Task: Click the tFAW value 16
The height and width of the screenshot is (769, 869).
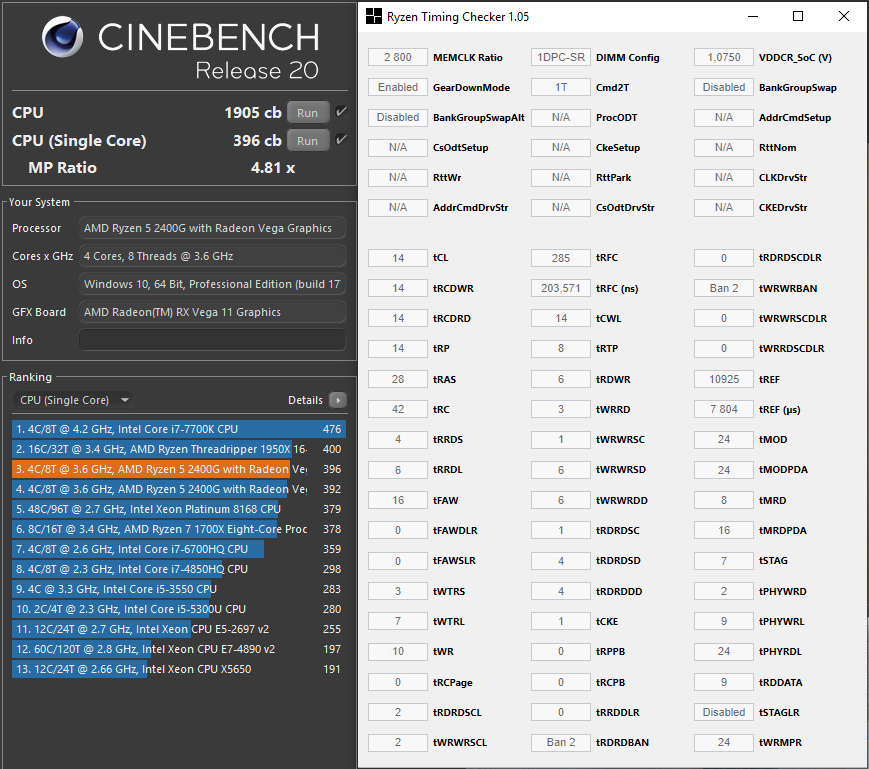Action: (x=398, y=500)
